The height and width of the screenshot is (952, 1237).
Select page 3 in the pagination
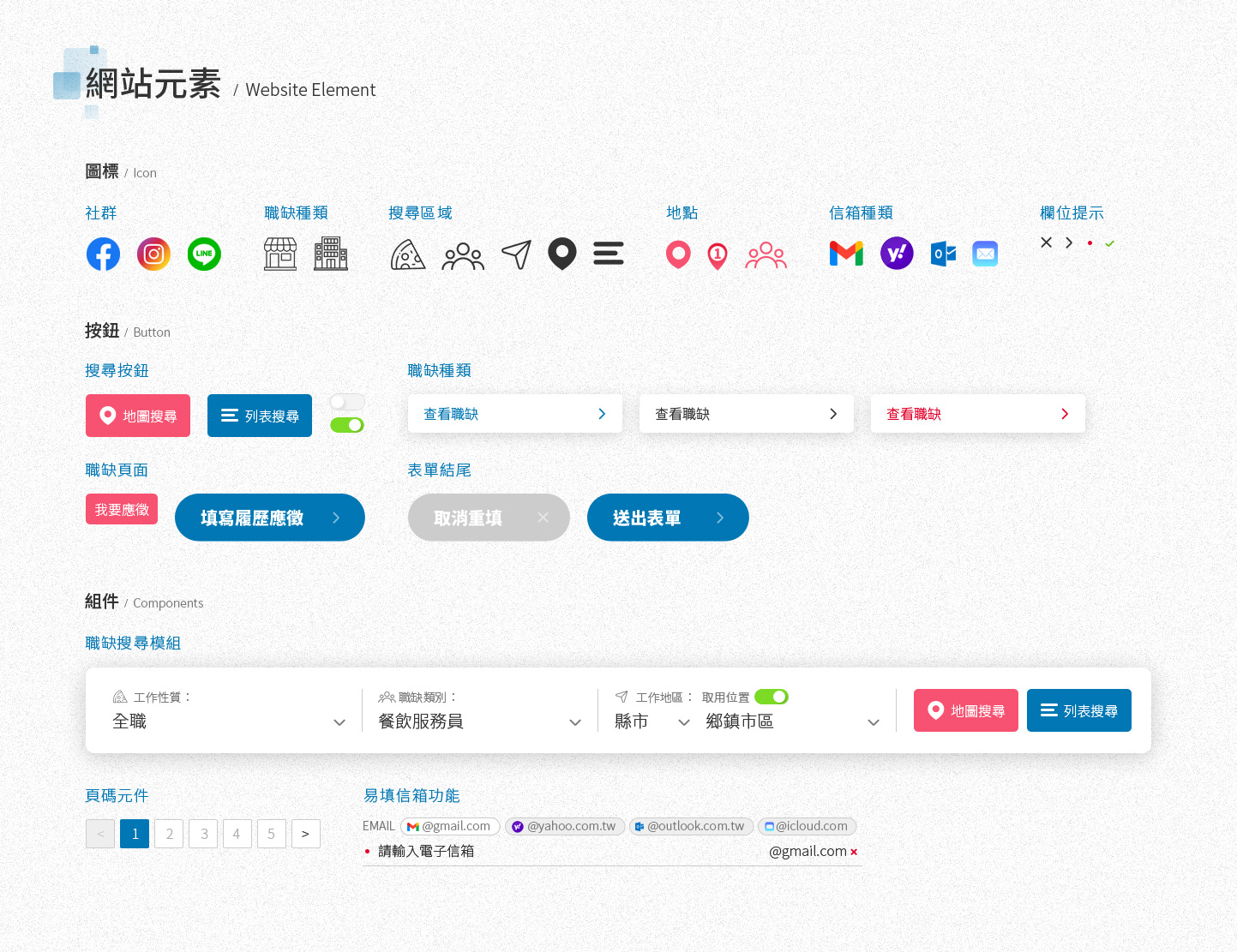point(203,833)
